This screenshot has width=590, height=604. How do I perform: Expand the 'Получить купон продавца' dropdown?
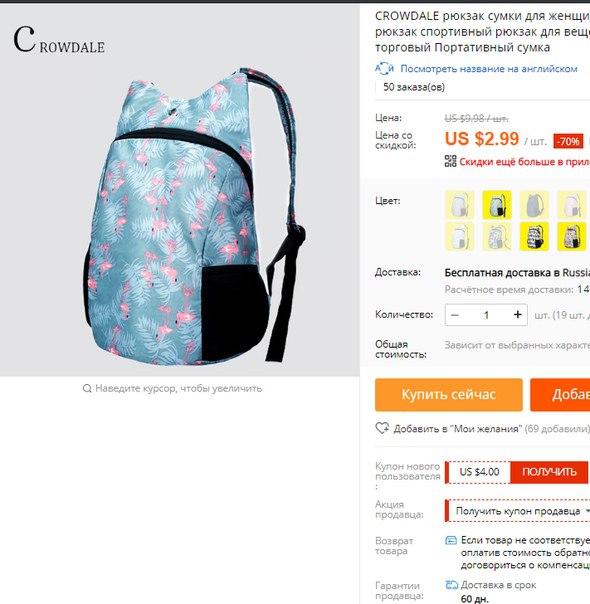click(x=518, y=511)
